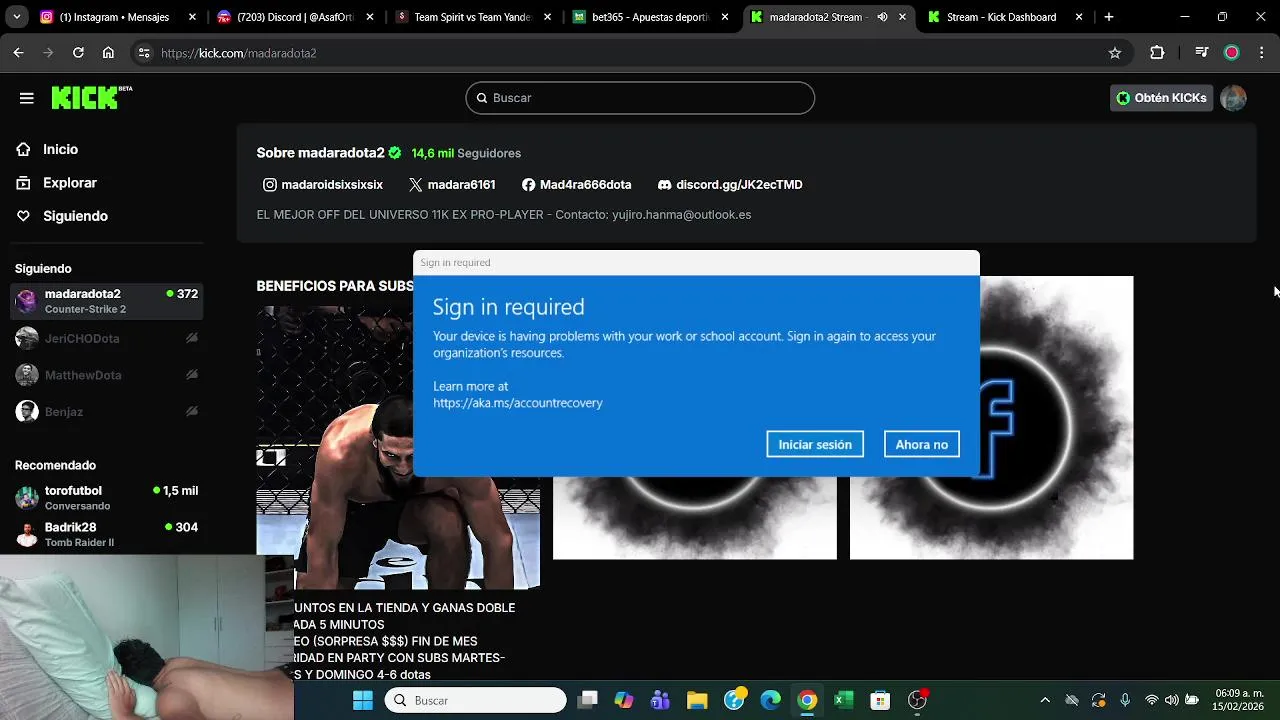Open the clock and date 15/02/2026
This screenshot has width=1280, height=720.
1238,700
